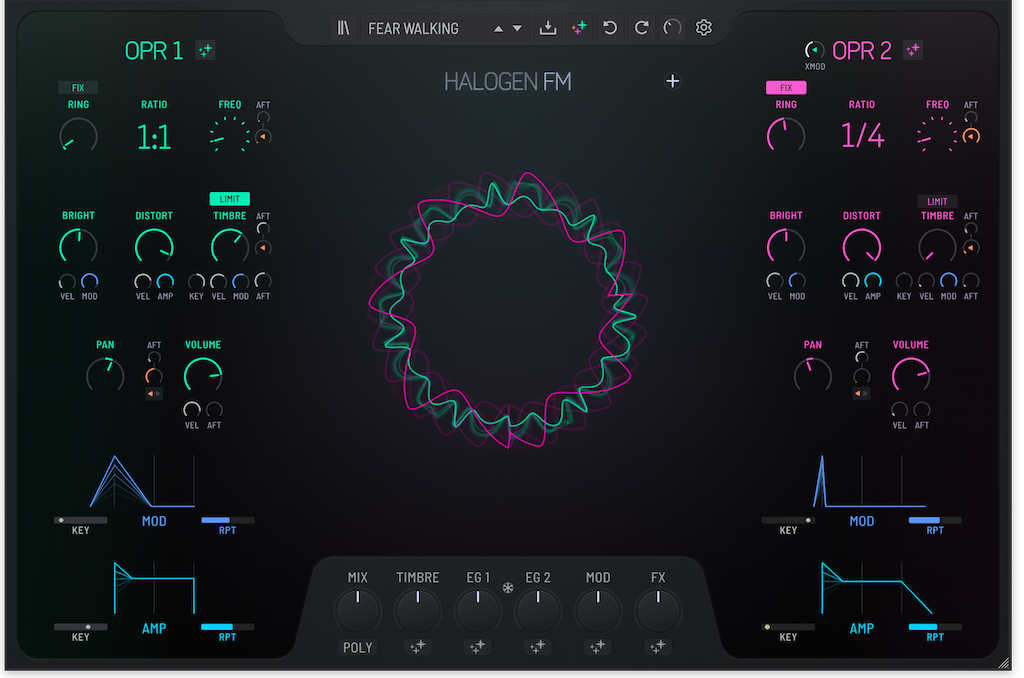Save preset using download icon
This screenshot has height=678, width=1024.
coord(548,28)
